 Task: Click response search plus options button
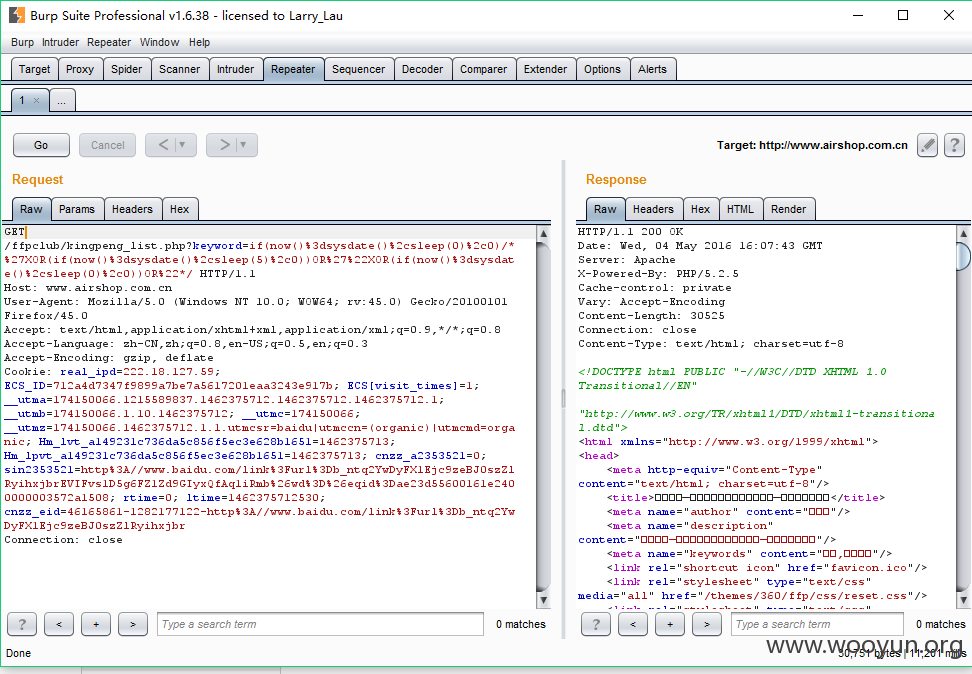670,624
